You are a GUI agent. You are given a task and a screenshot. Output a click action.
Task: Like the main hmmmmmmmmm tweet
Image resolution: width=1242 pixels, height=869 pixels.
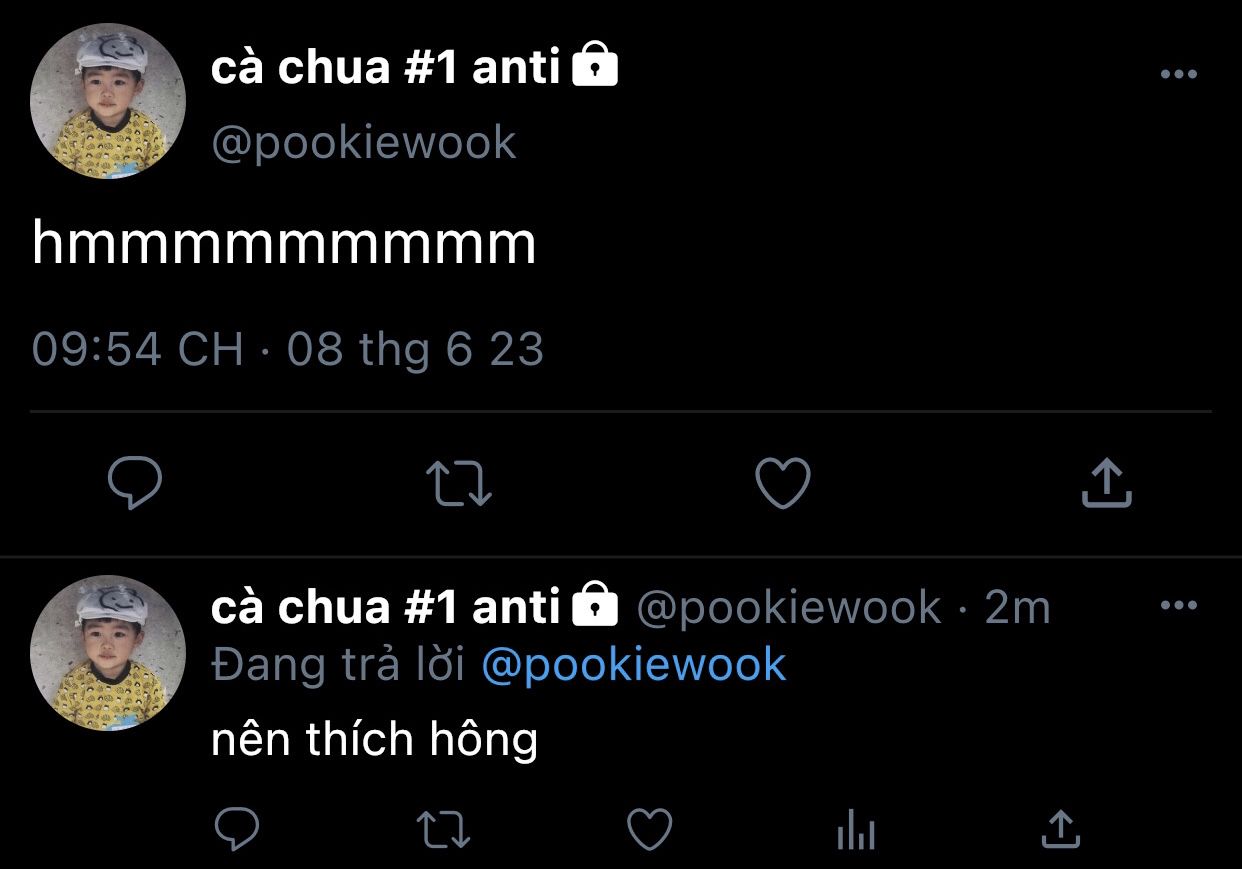(782, 484)
